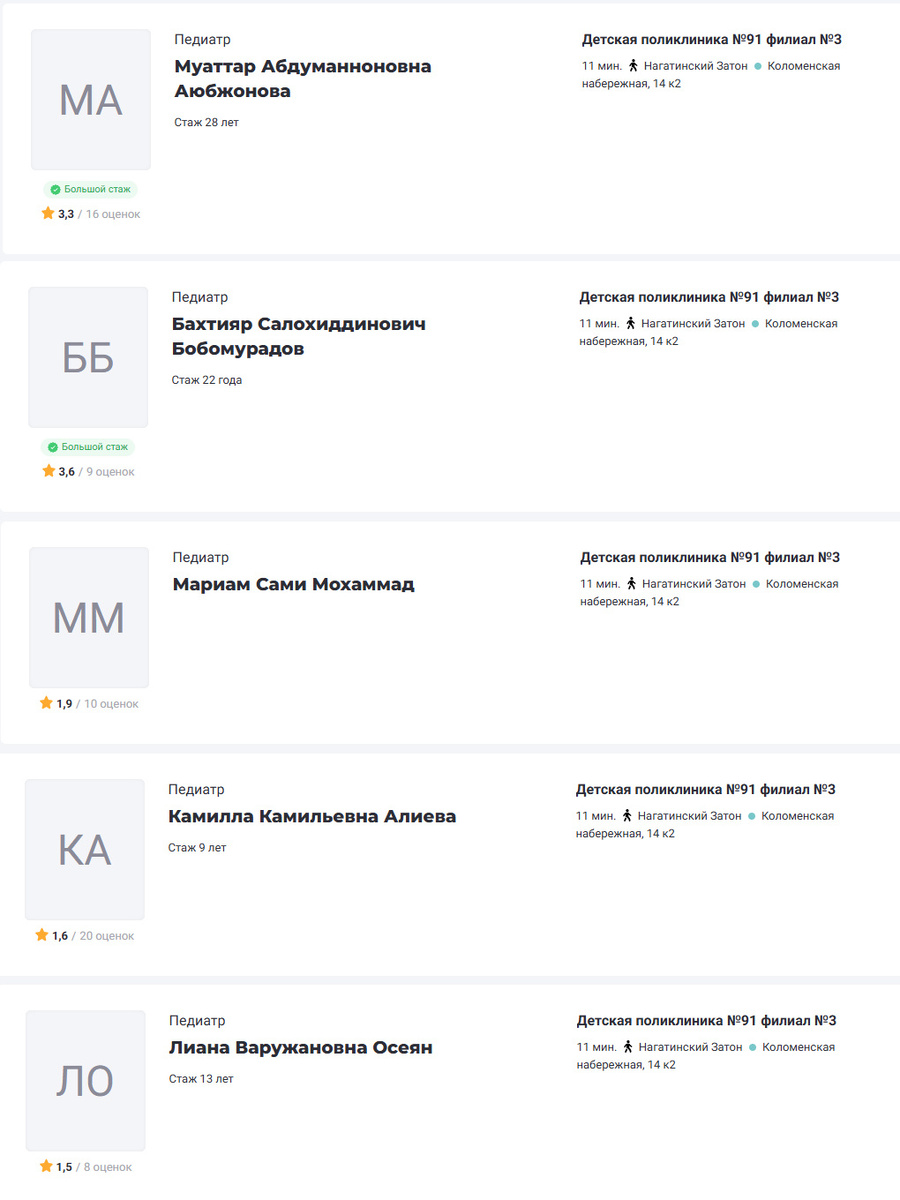The width and height of the screenshot is (900, 1200).
Task: Open clinic link in Лиана Осеян card
Action: (x=706, y=1021)
